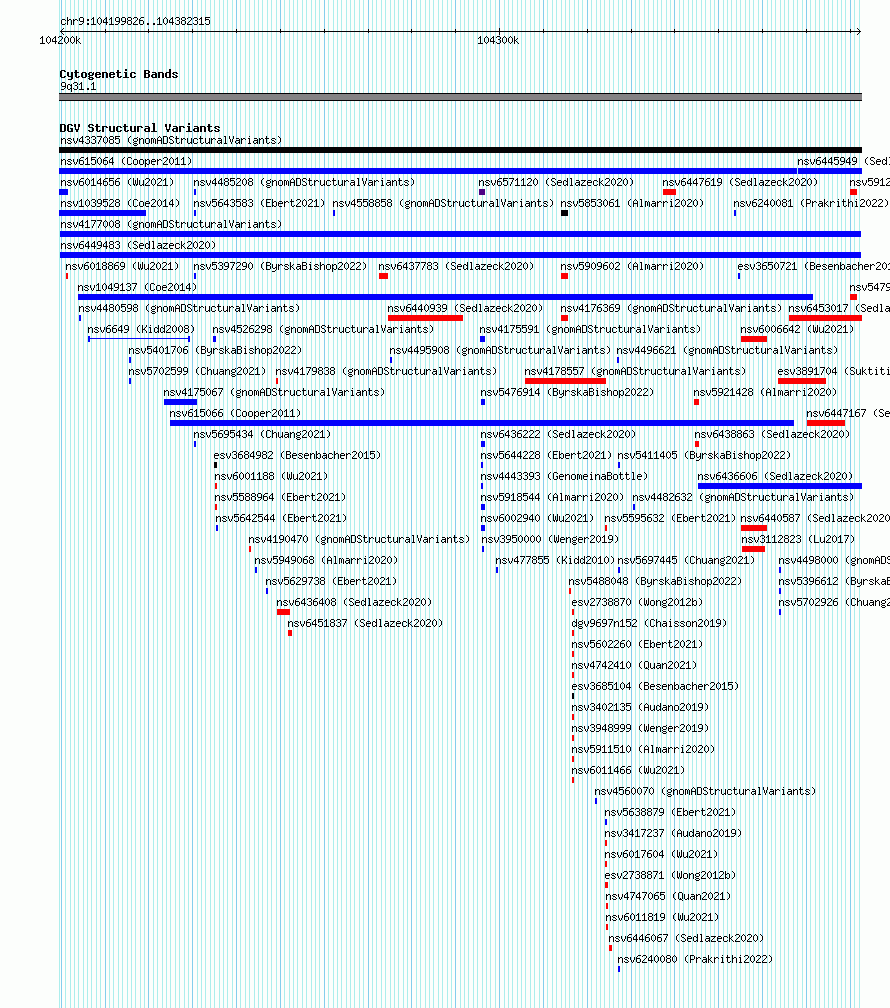This screenshot has height=1008, width=890.
Task: Select nsv6436408 (Sedlazeck2020) label
Action: pos(354,602)
